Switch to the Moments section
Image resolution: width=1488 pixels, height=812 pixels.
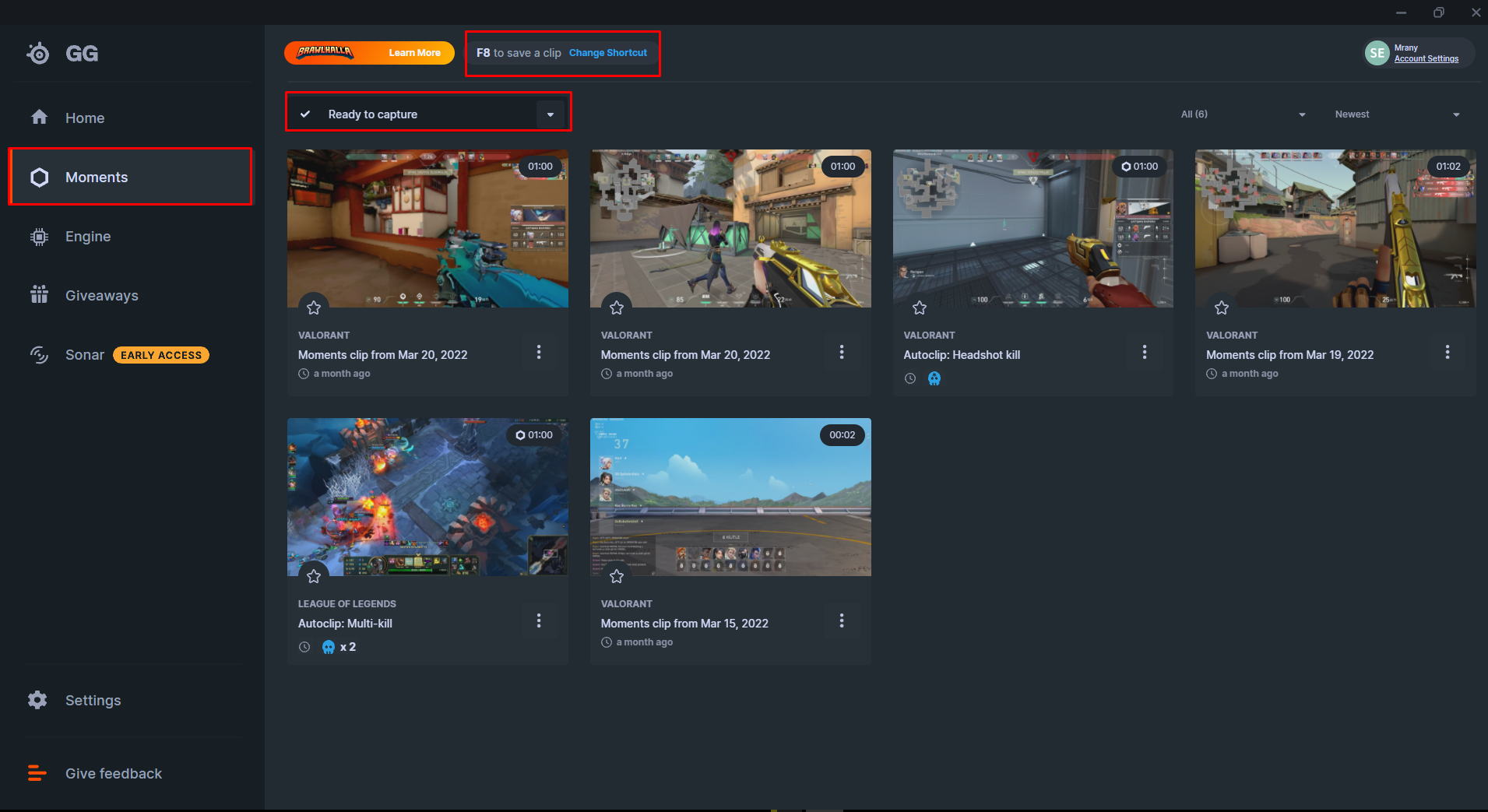tap(131, 177)
